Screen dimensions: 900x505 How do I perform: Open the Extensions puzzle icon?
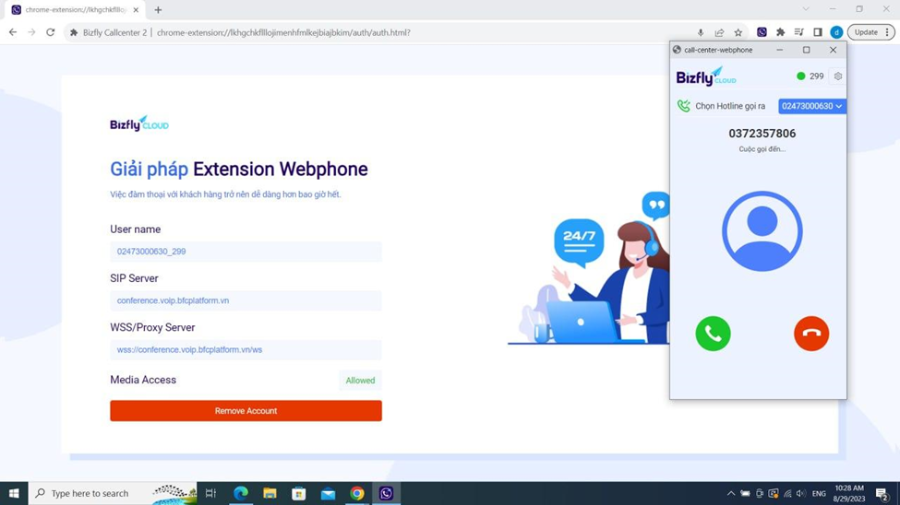(780, 33)
